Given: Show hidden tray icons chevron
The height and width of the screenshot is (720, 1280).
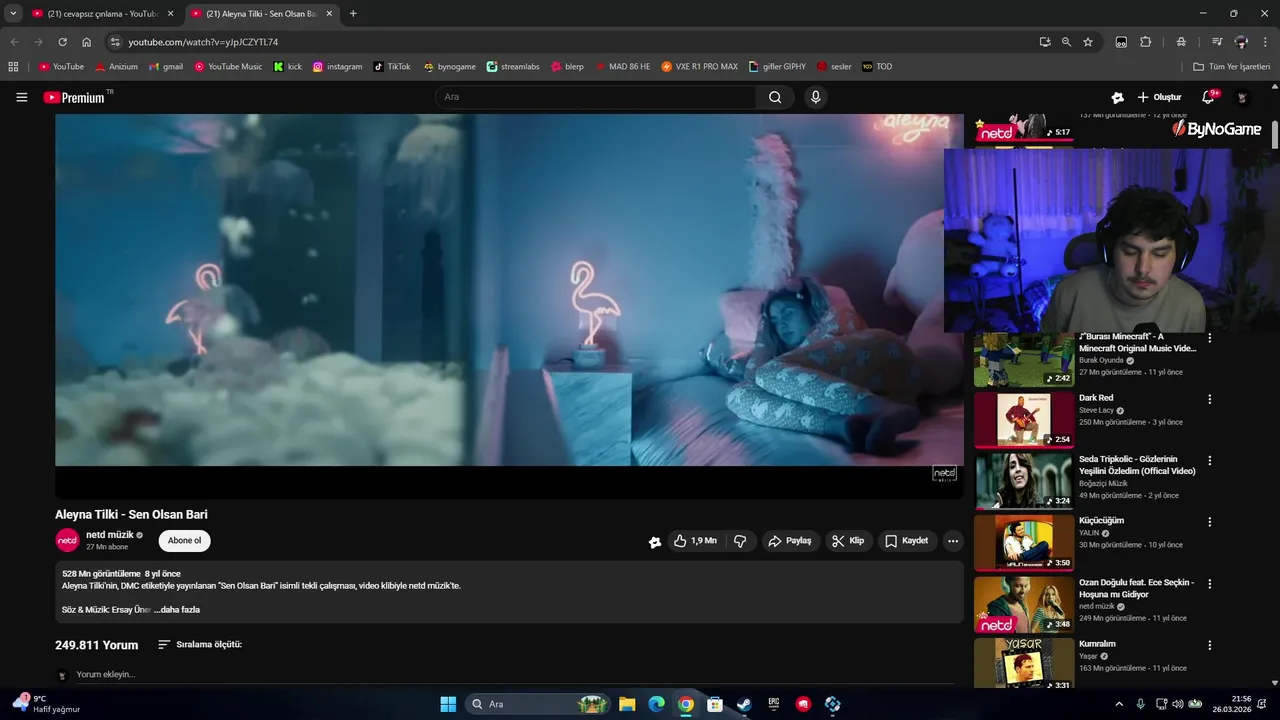Looking at the screenshot, I should (1119, 704).
